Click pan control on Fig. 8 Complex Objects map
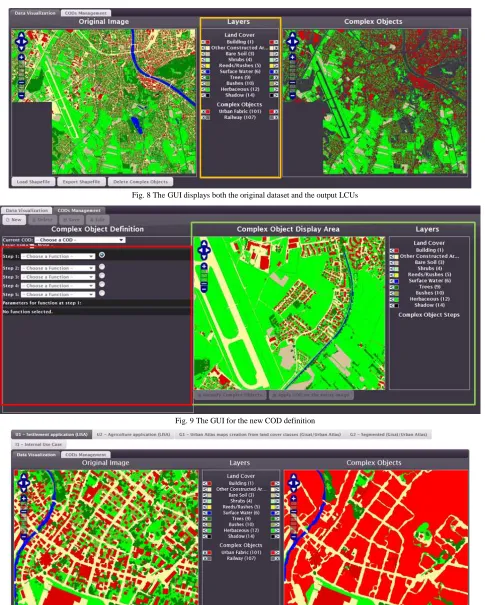Viewport: 485px width, 605px height. click(292, 41)
